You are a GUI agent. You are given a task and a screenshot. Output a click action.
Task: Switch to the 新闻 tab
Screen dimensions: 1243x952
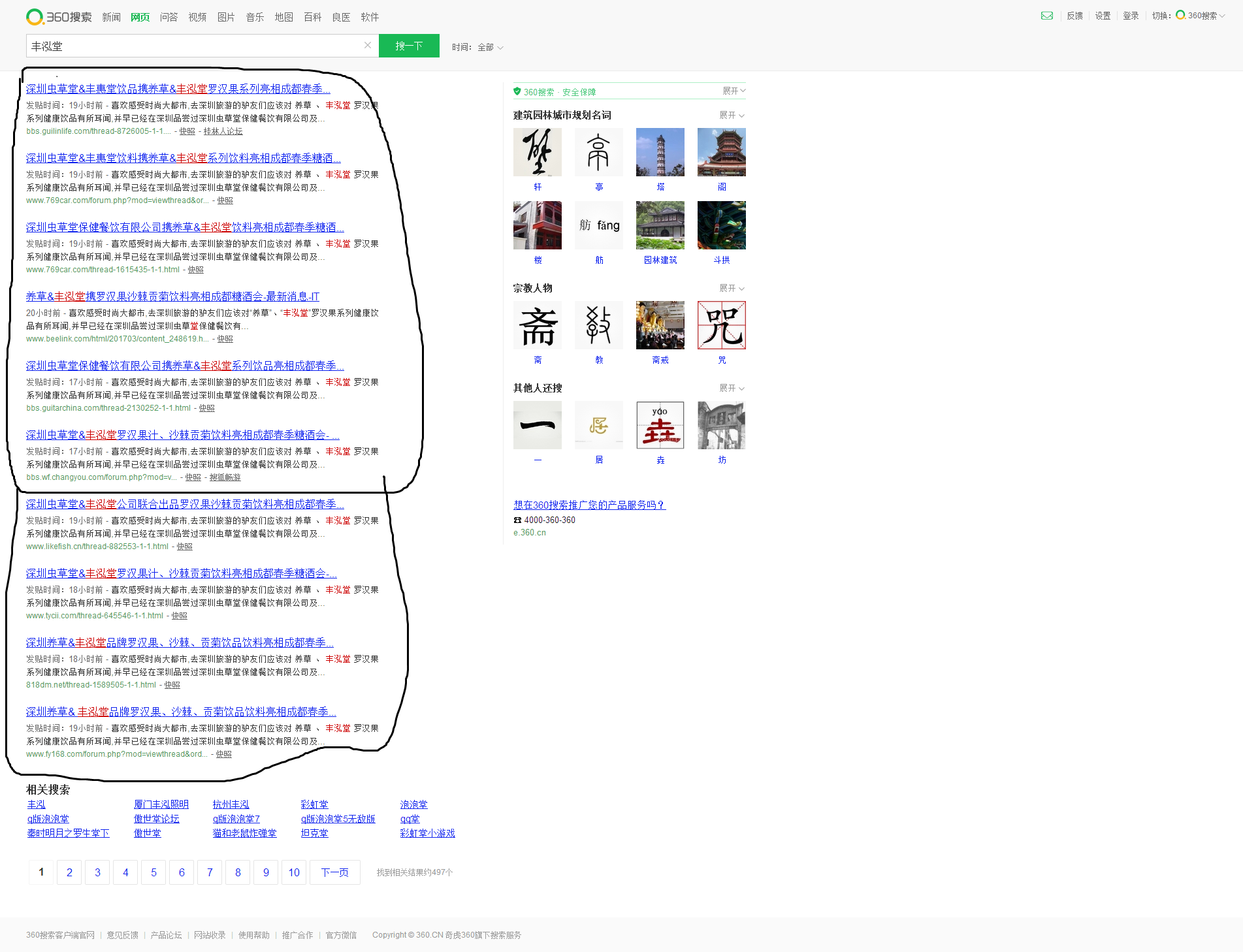pyautogui.click(x=111, y=17)
